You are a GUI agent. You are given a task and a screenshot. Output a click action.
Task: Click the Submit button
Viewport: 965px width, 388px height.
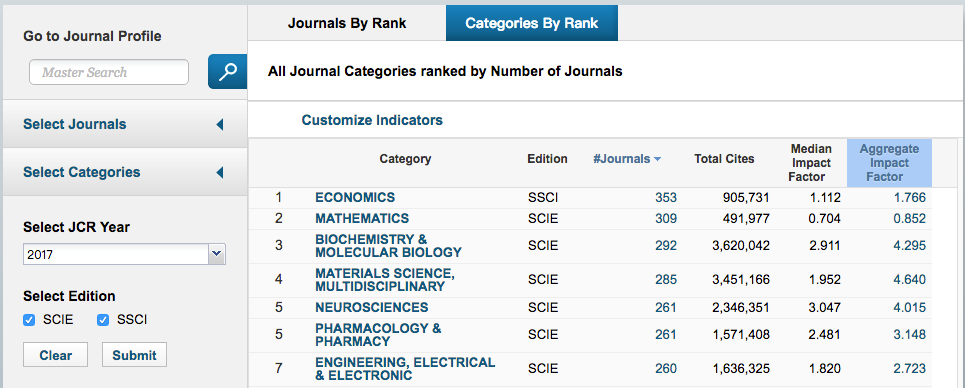click(134, 355)
